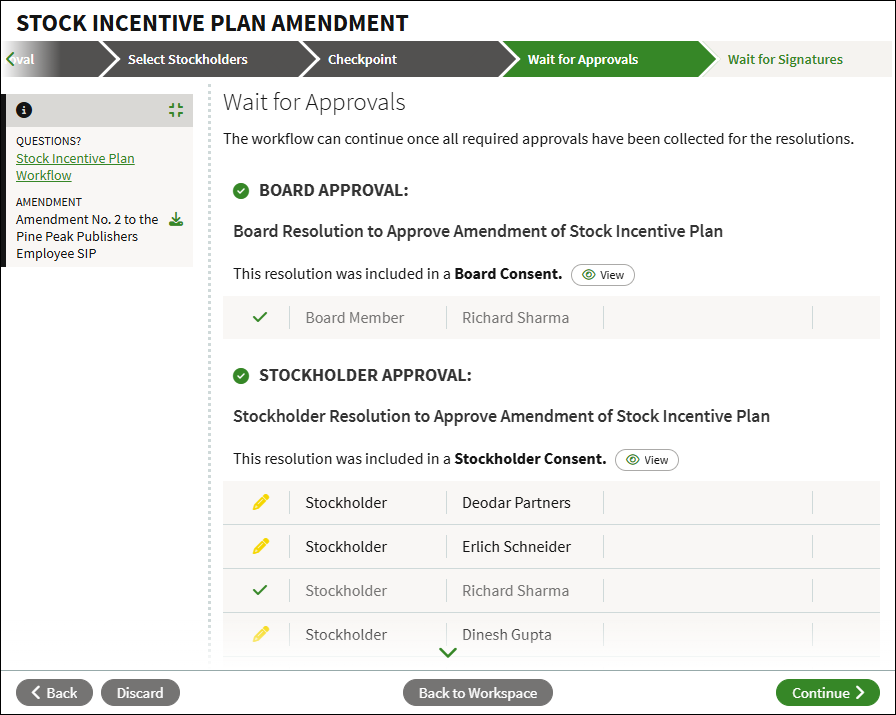The width and height of the screenshot is (896, 715).
Task: Download the Amendment No. 2 document
Action: tap(176, 219)
